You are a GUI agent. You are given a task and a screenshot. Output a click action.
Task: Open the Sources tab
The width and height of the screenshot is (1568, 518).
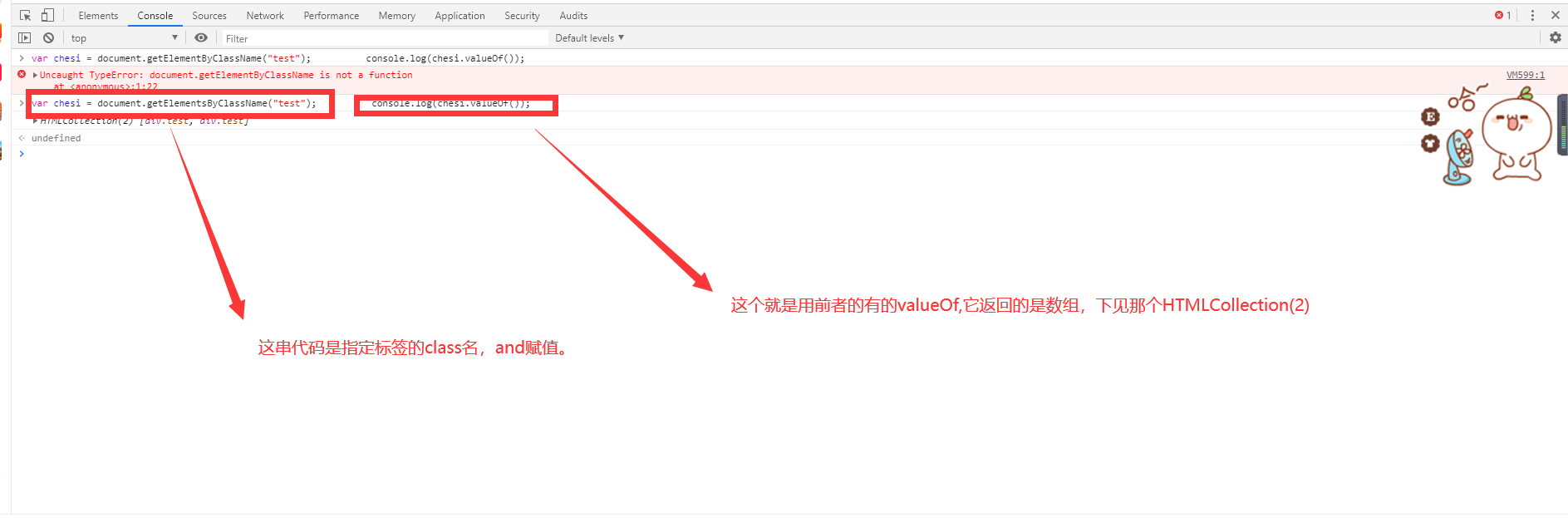click(209, 15)
